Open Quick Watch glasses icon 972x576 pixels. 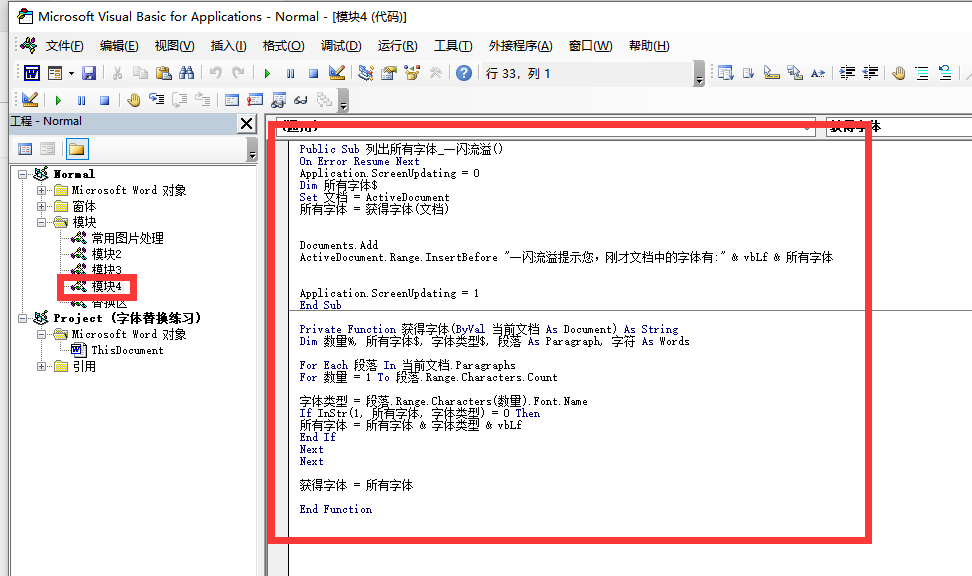click(x=301, y=100)
